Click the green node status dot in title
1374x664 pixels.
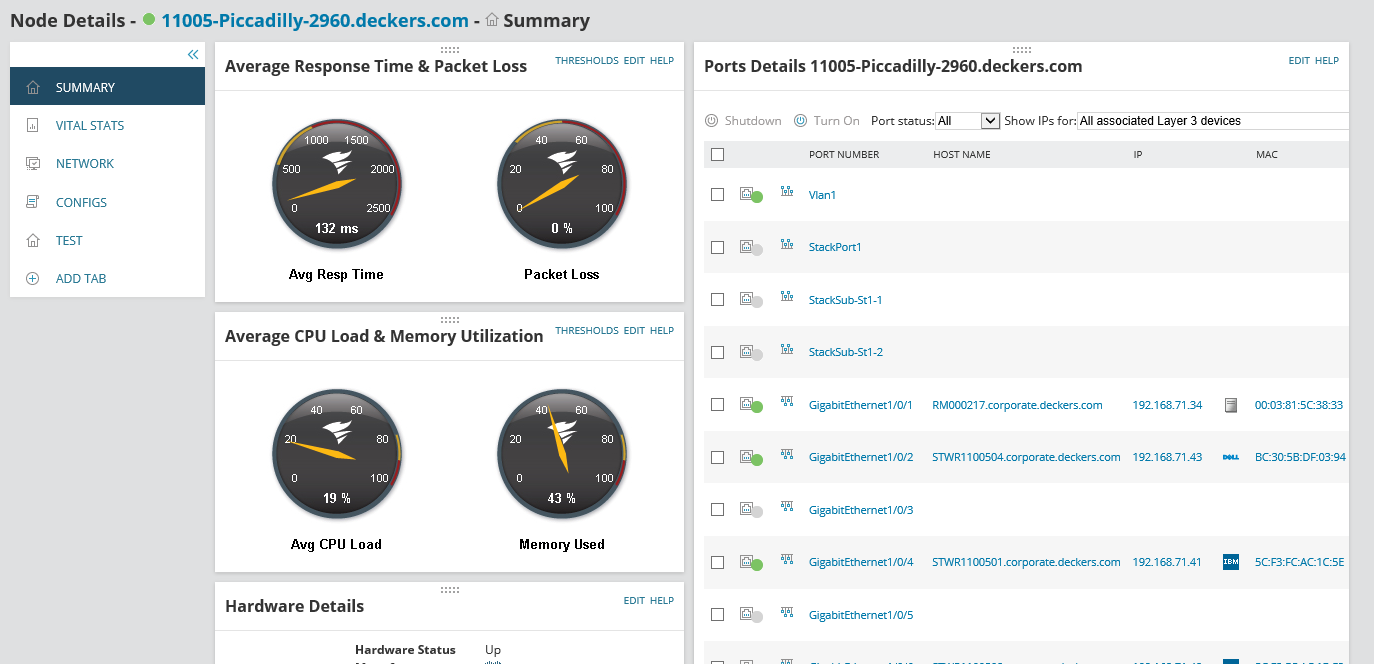coord(149,20)
